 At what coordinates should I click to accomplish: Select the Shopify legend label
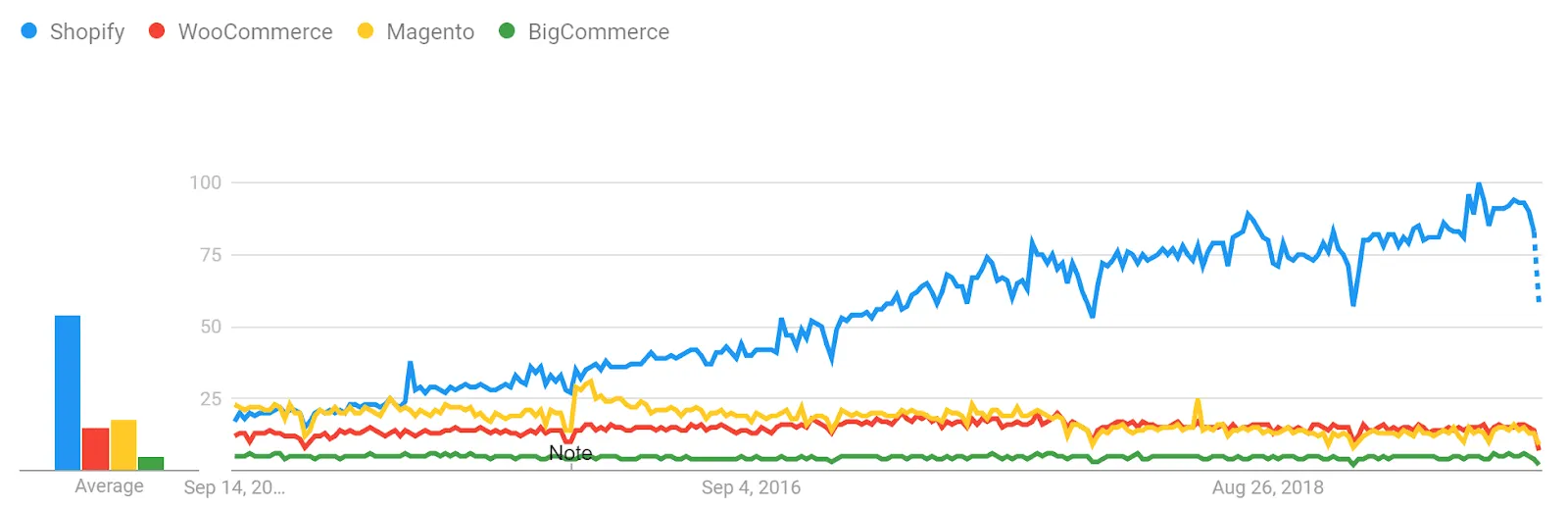coord(87,32)
